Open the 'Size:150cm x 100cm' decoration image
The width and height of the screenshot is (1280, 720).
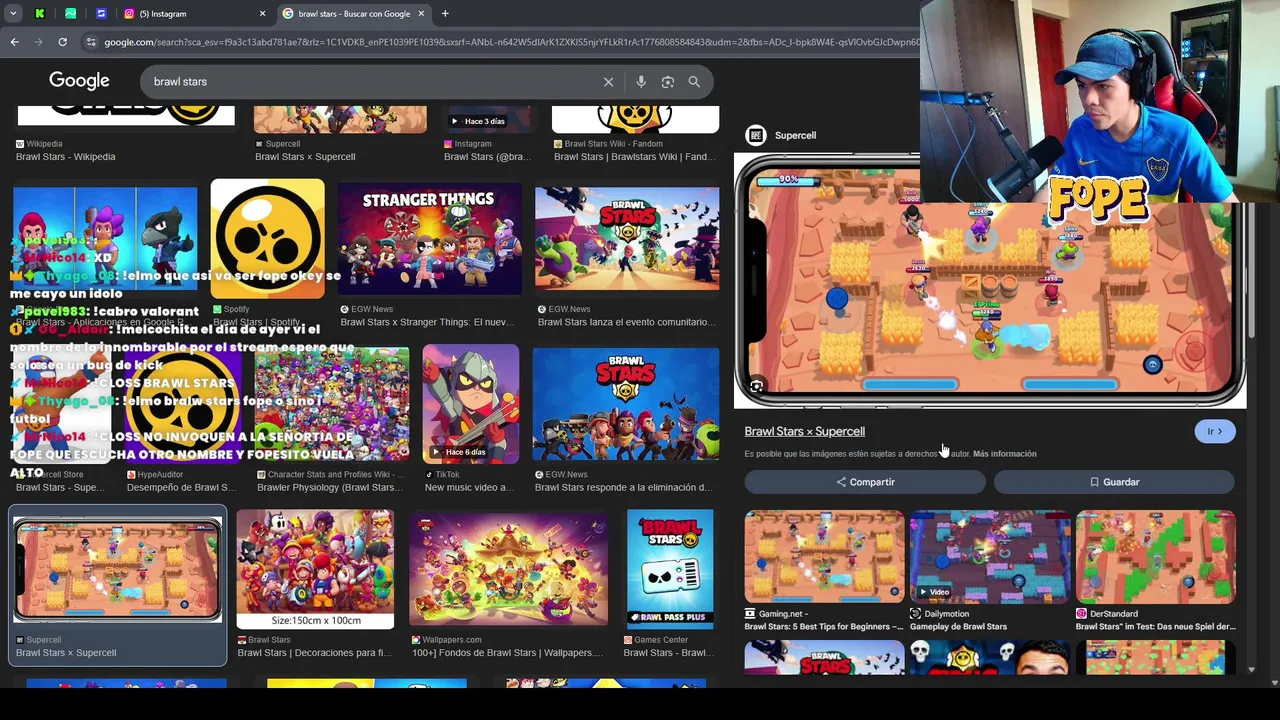pos(315,569)
